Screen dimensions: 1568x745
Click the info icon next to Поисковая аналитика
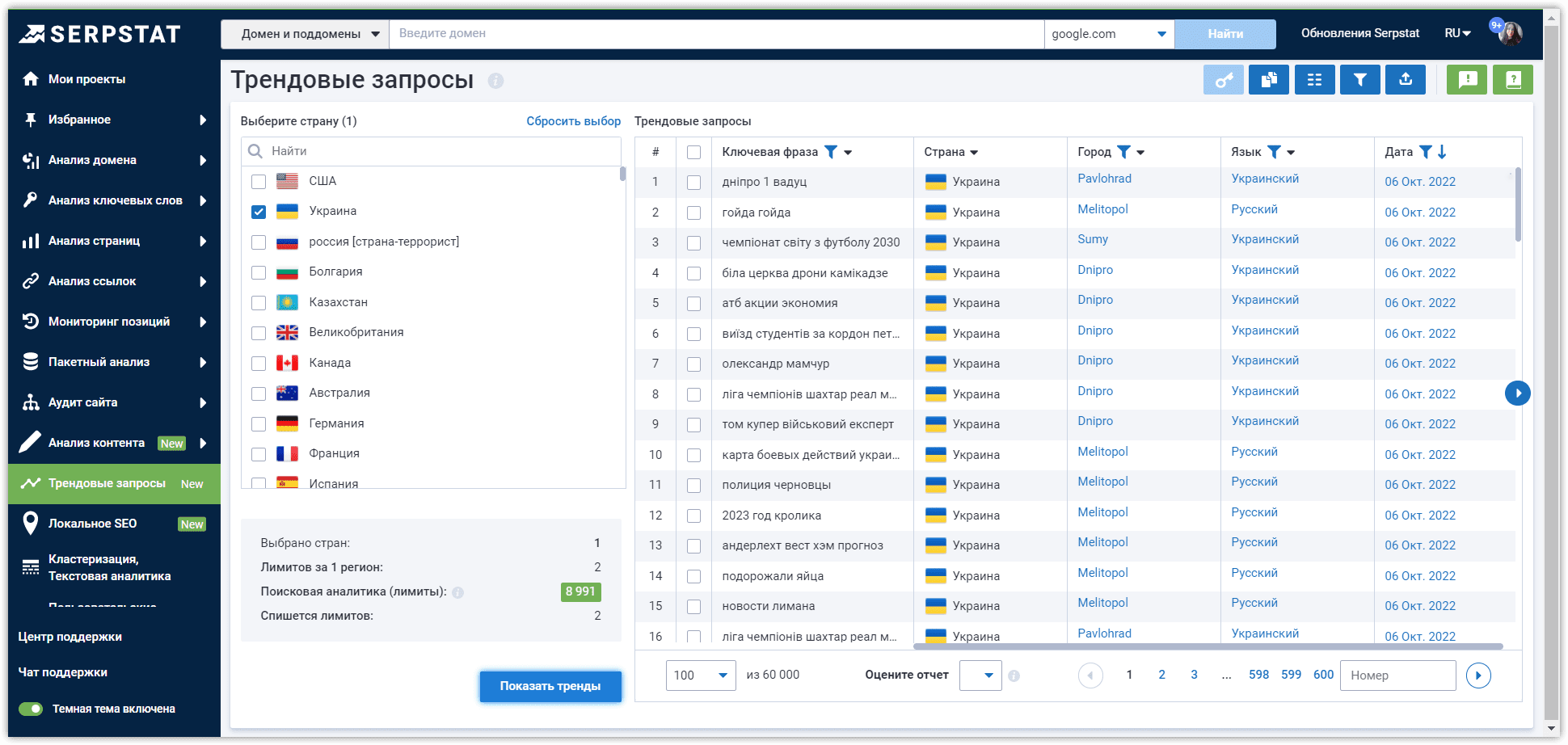pyautogui.click(x=458, y=592)
